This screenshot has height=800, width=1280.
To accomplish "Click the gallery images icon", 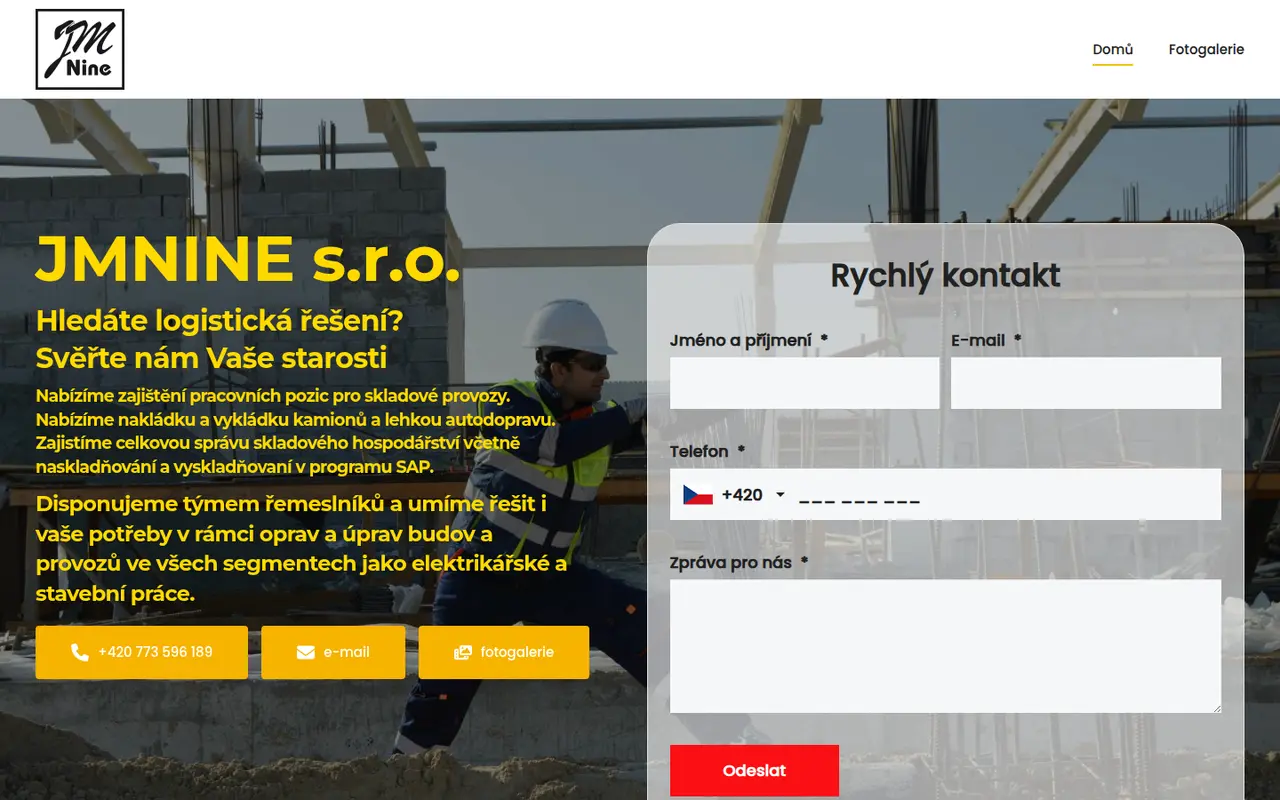I will click(463, 652).
